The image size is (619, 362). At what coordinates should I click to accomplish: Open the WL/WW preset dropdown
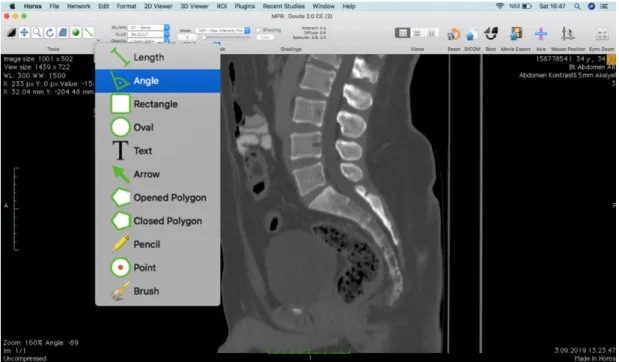tap(148, 28)
